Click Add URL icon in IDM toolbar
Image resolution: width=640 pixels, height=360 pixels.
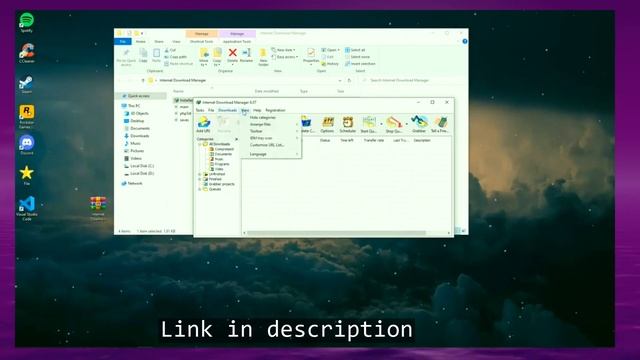[x=203, y=124]
